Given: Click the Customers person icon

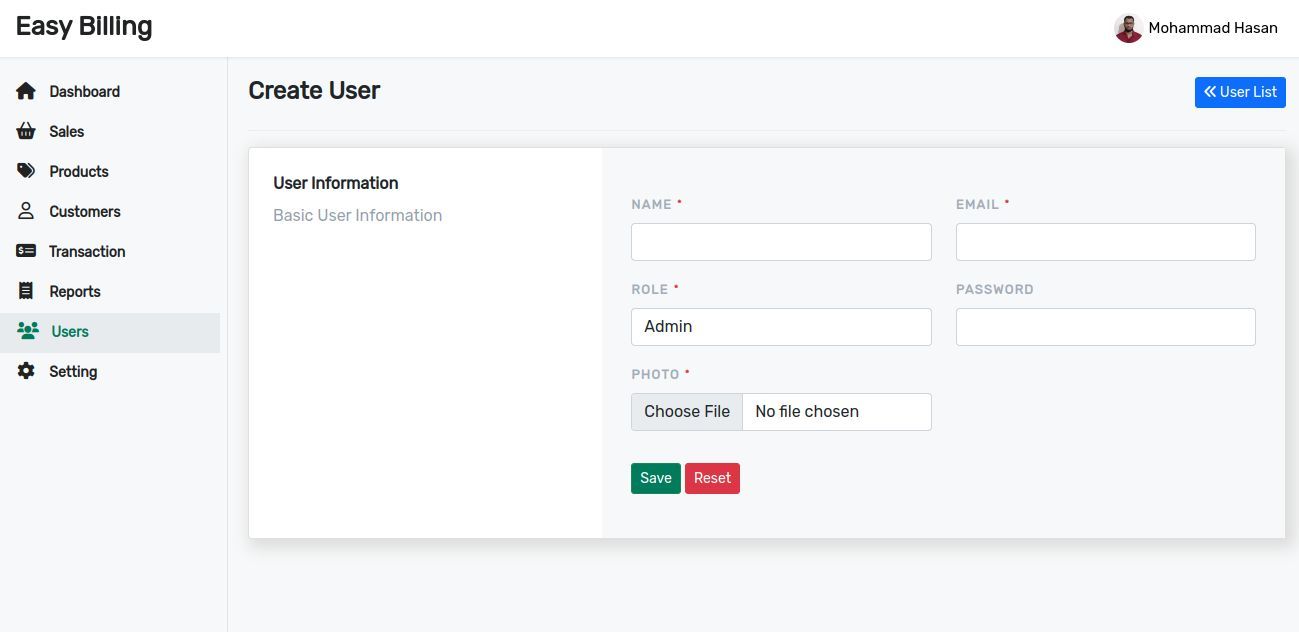Looking at the screenshot, I should click(26, 211).
